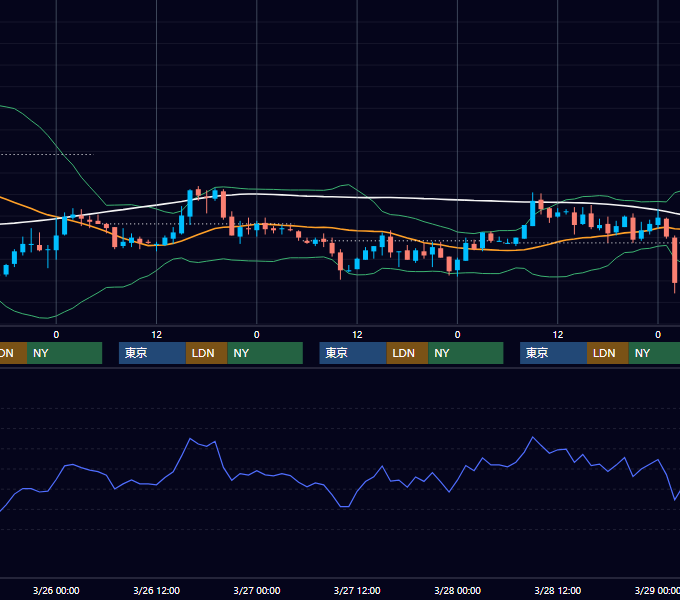Click the 3/27 12:00 date label
Viewport: 680px width, 600px height.
(x=357, y=590)
